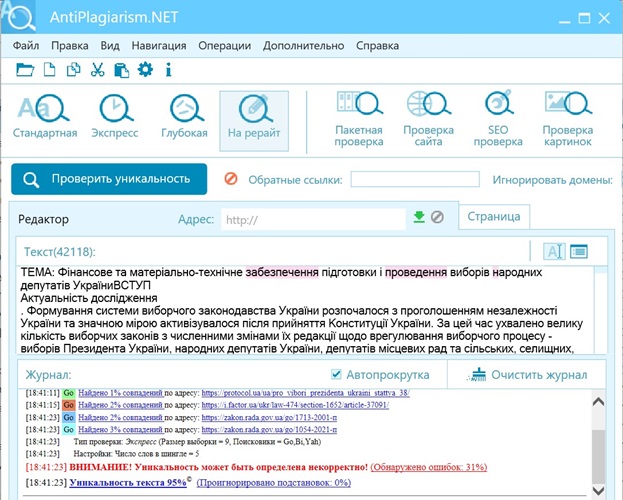Click Go badge on zakon.rada 1713-2001 row
The width and height of the screenshot is (623, 500).
pyautogui.click(x=68, y=417)
